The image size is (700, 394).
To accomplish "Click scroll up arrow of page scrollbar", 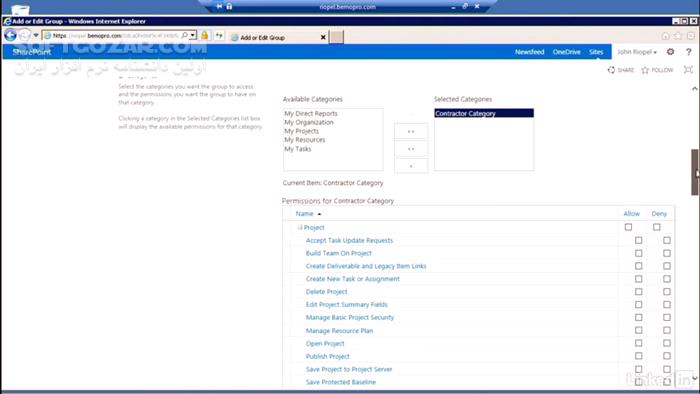I will pos(695,89).
